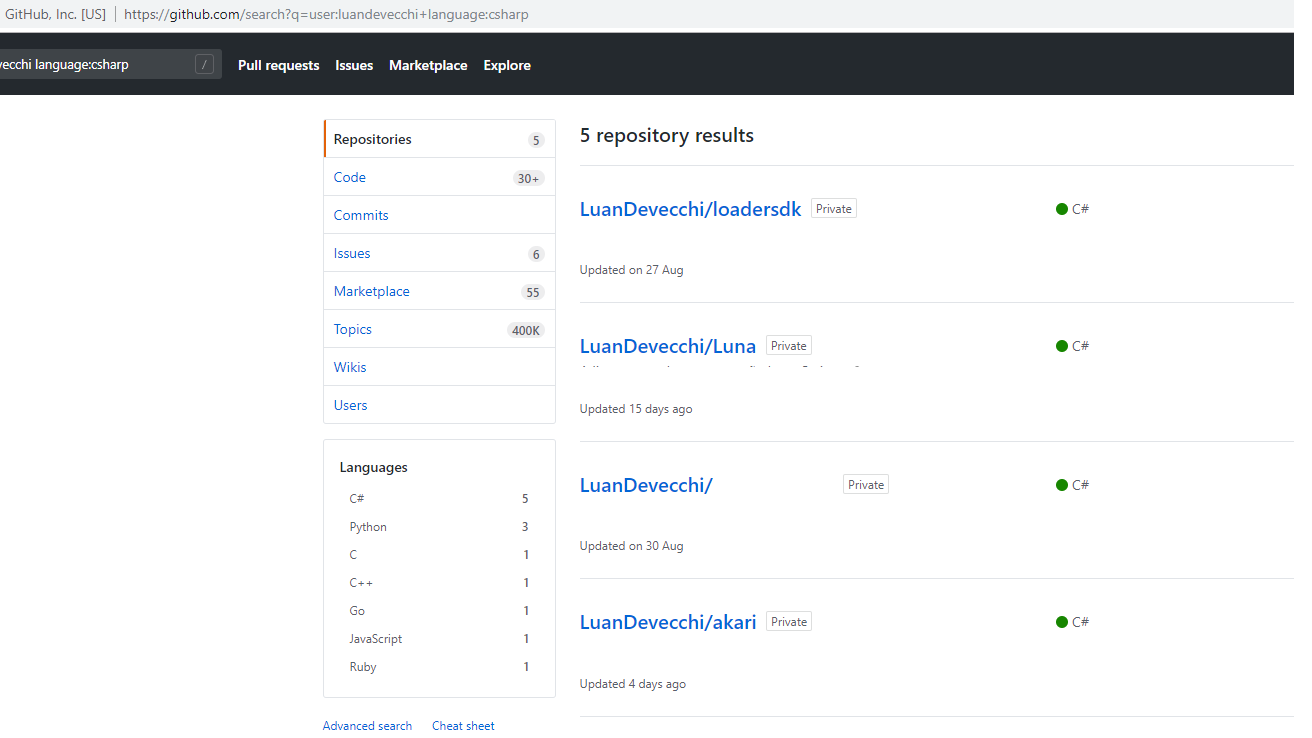Switch to Code search results

pos(439,177)
